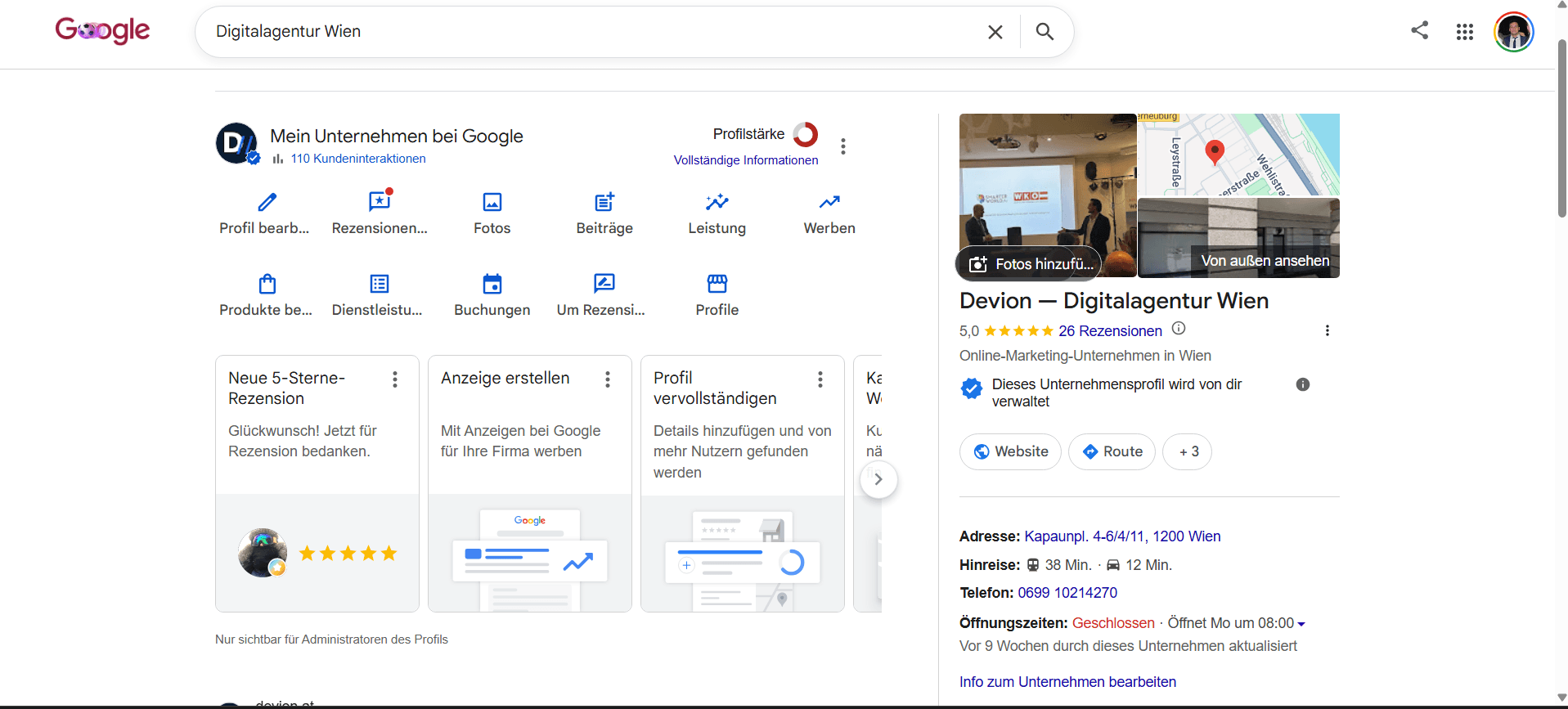Click the search magnifier icon

point(1045,31)
